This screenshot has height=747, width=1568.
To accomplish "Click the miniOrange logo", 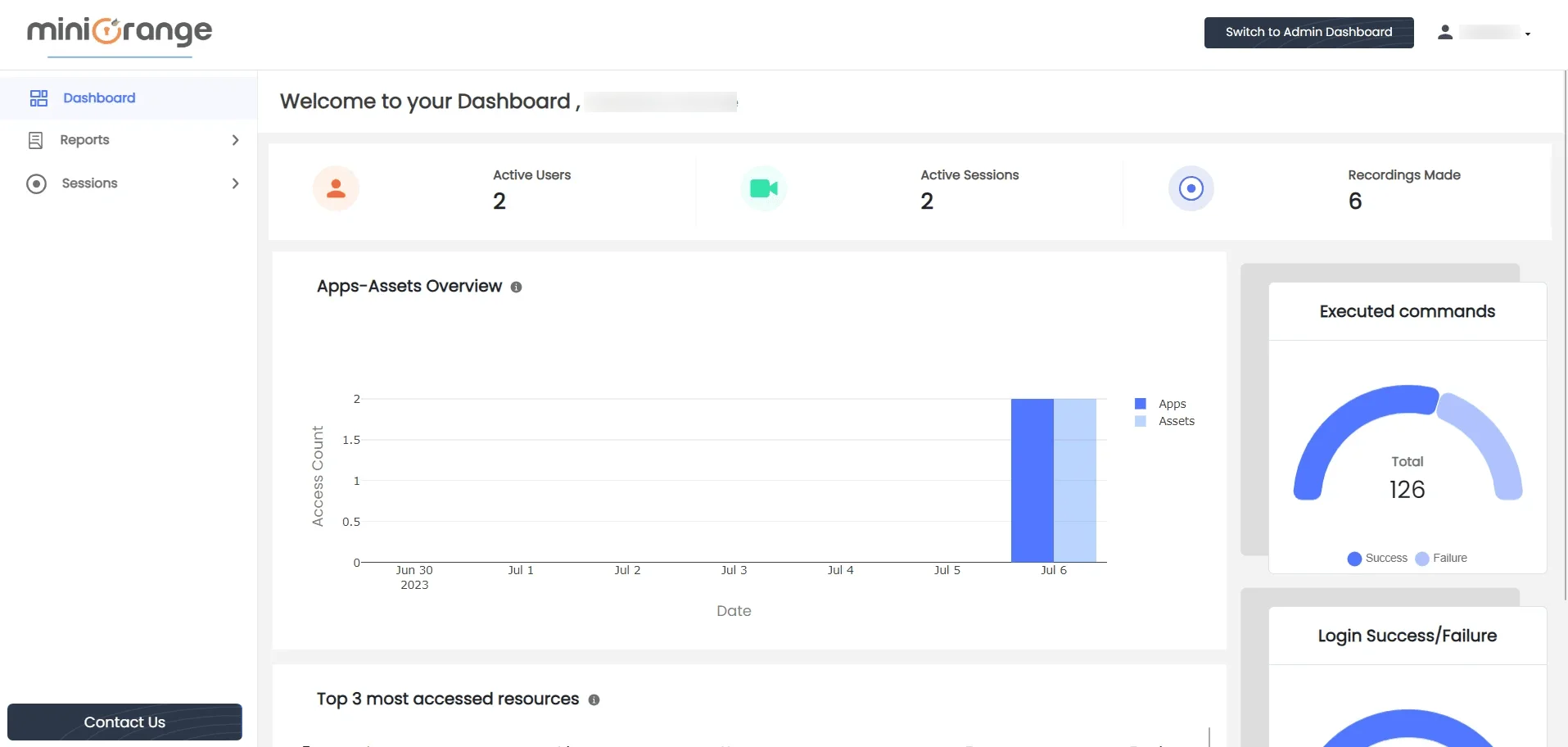I will point(120,32).
